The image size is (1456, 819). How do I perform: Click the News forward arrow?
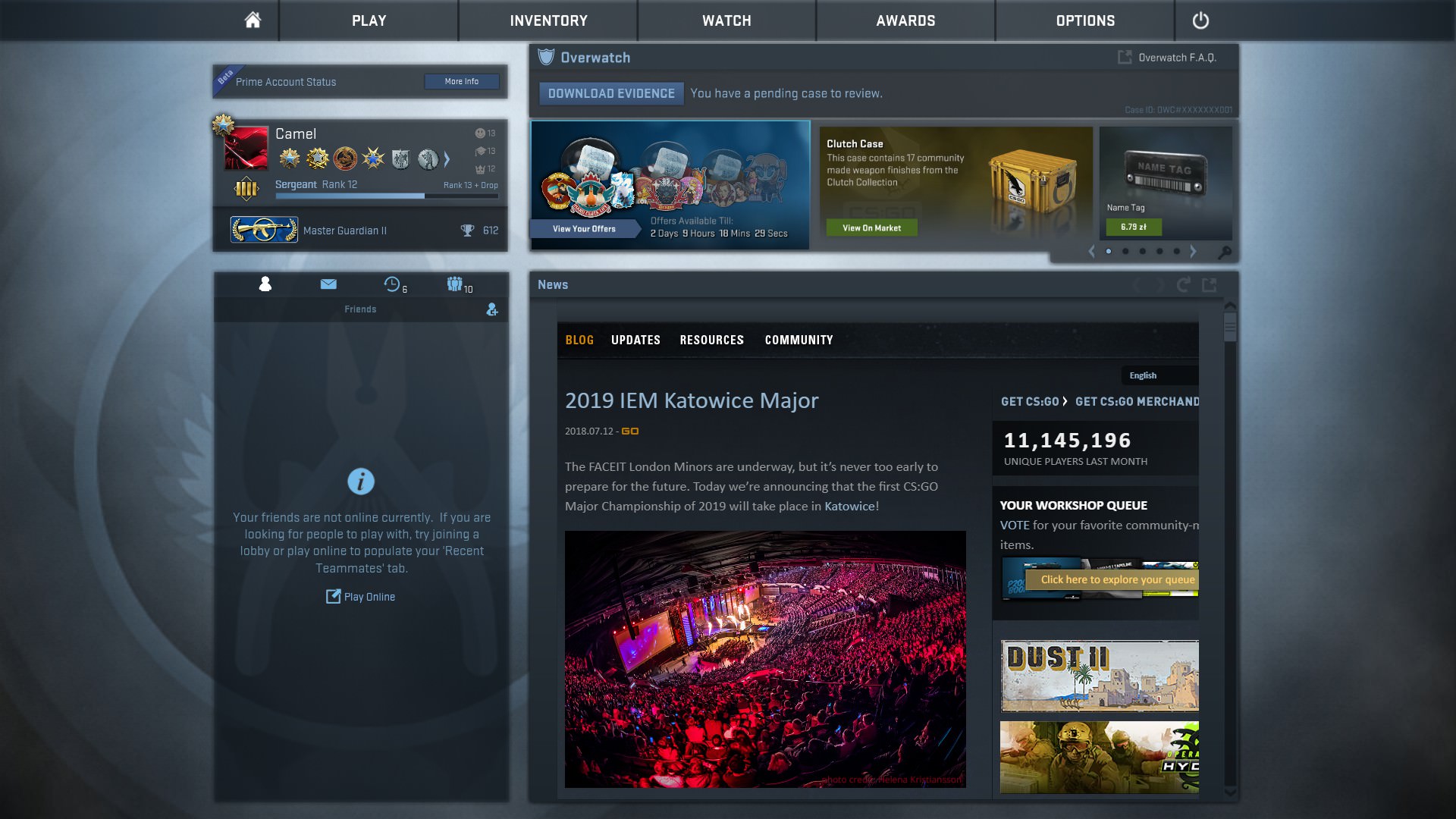click(x=1159, y=285)
